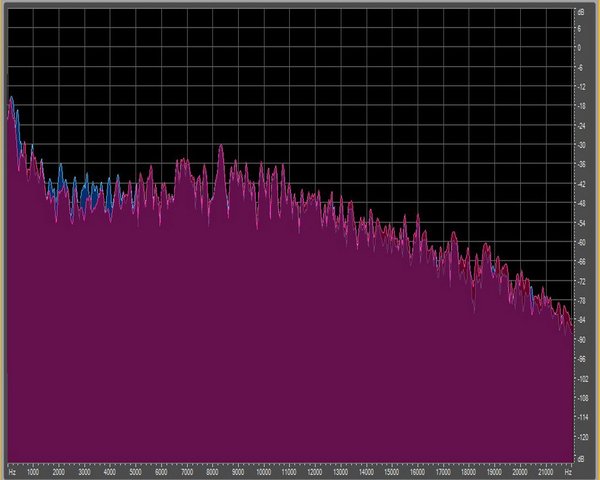600x480 pixels.
Task: Click the -66 dB scale label
Action: (581, 262)
